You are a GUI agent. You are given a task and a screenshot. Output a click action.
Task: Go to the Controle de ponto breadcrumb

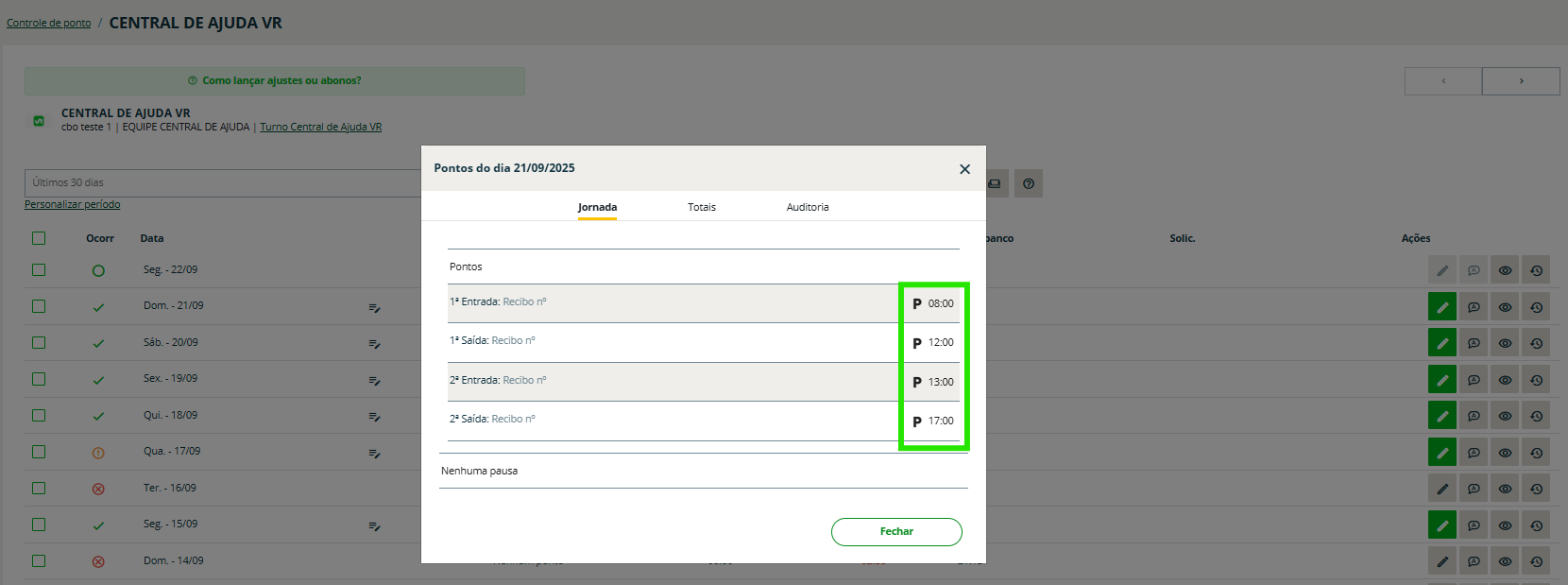tap(49, 23)
